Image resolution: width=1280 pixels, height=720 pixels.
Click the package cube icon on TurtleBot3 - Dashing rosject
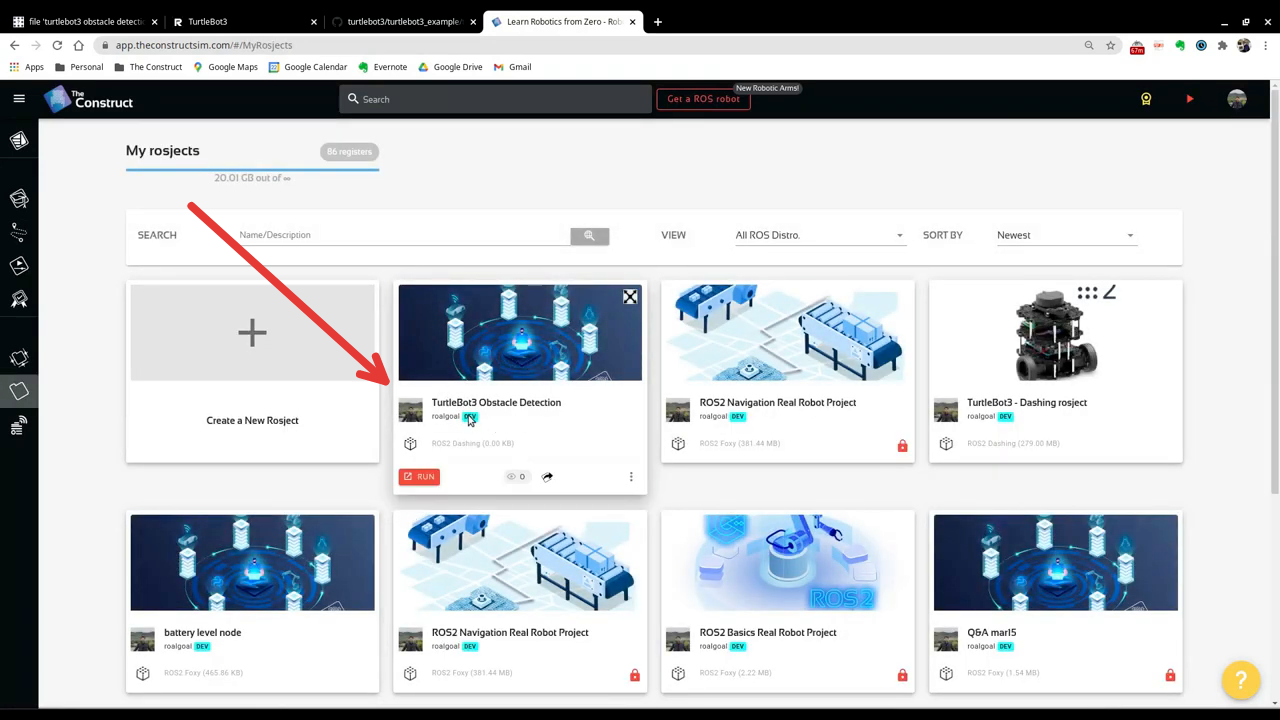click(x=946, y=444)
